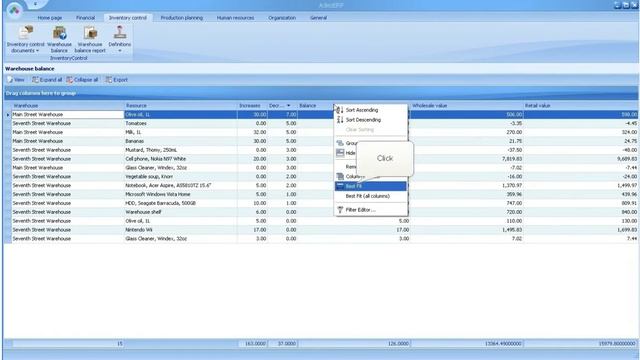Click the View toolbar button

[x=16, y=80]
